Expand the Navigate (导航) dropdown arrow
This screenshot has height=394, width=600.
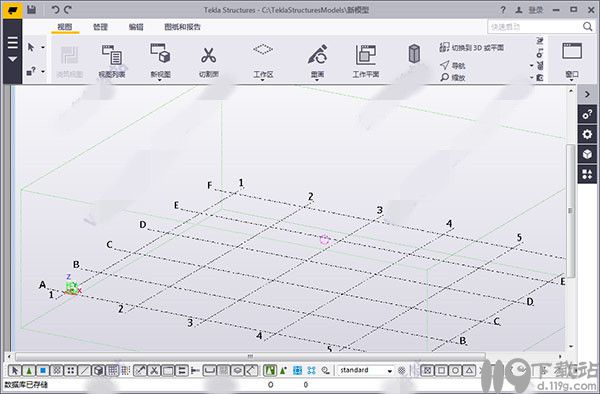(x=532, y=66)
